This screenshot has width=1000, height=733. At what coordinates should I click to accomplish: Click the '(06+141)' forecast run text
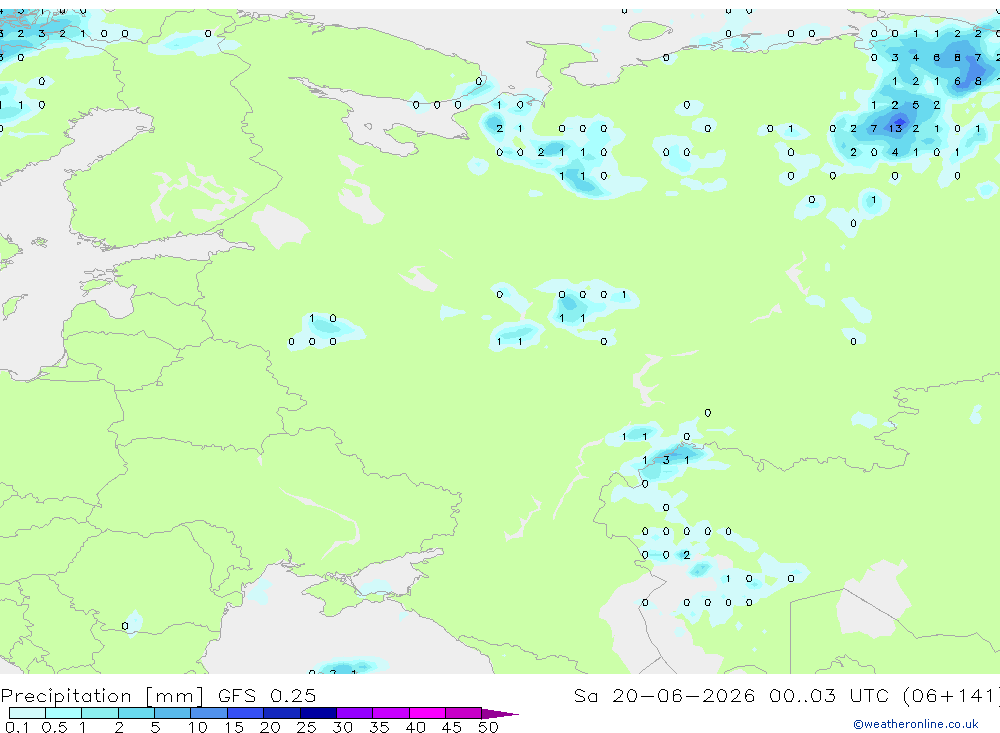(951, 695)
